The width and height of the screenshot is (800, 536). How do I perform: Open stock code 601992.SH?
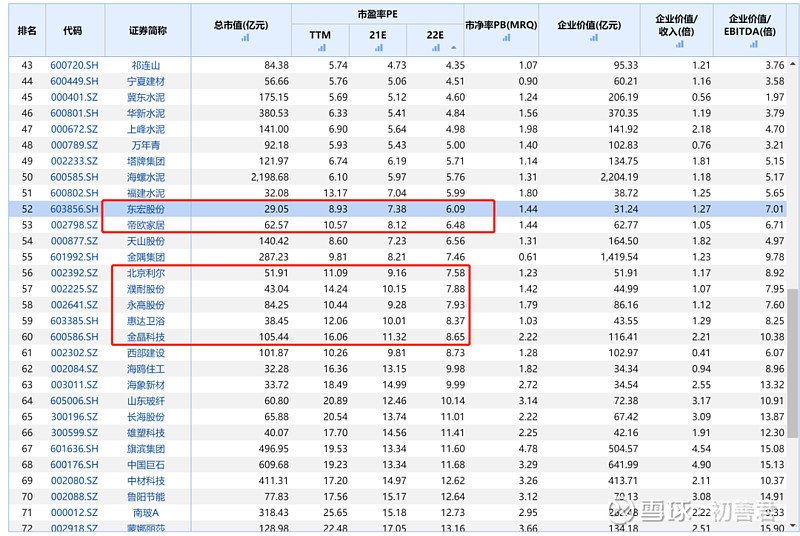pyautogui.click(x=74, y=257)
